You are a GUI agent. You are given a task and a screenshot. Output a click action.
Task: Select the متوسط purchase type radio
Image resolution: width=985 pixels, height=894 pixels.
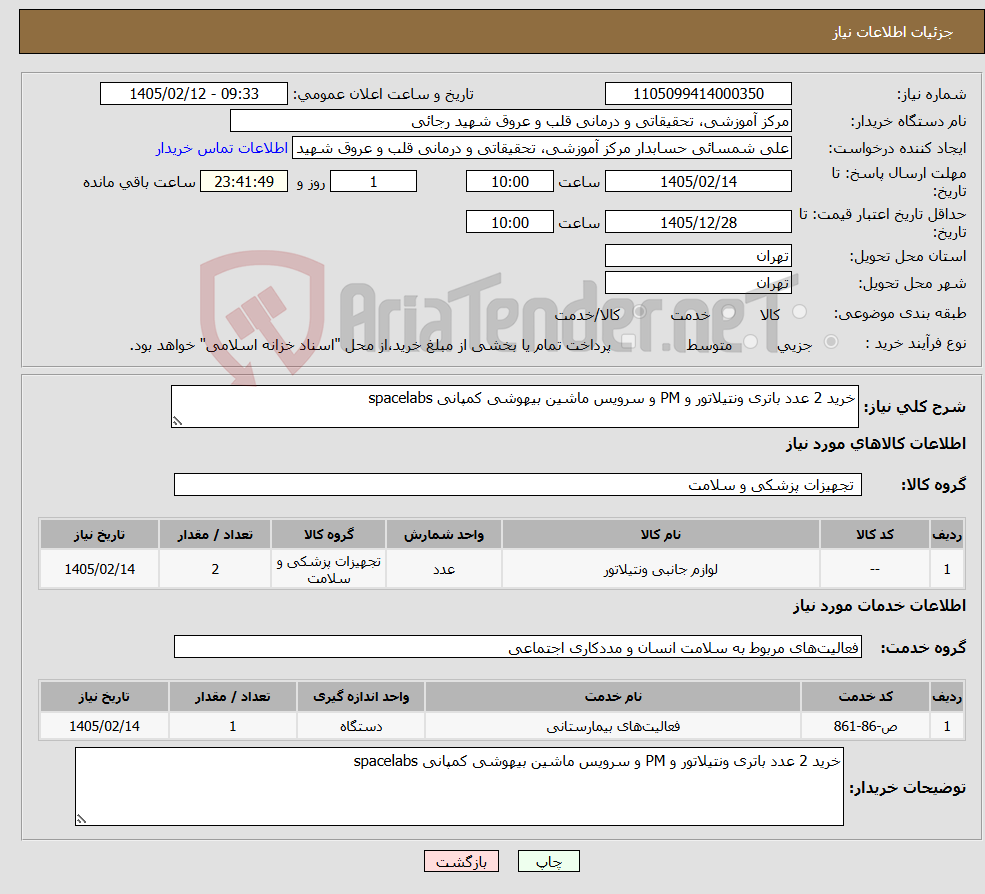[750, 342]
